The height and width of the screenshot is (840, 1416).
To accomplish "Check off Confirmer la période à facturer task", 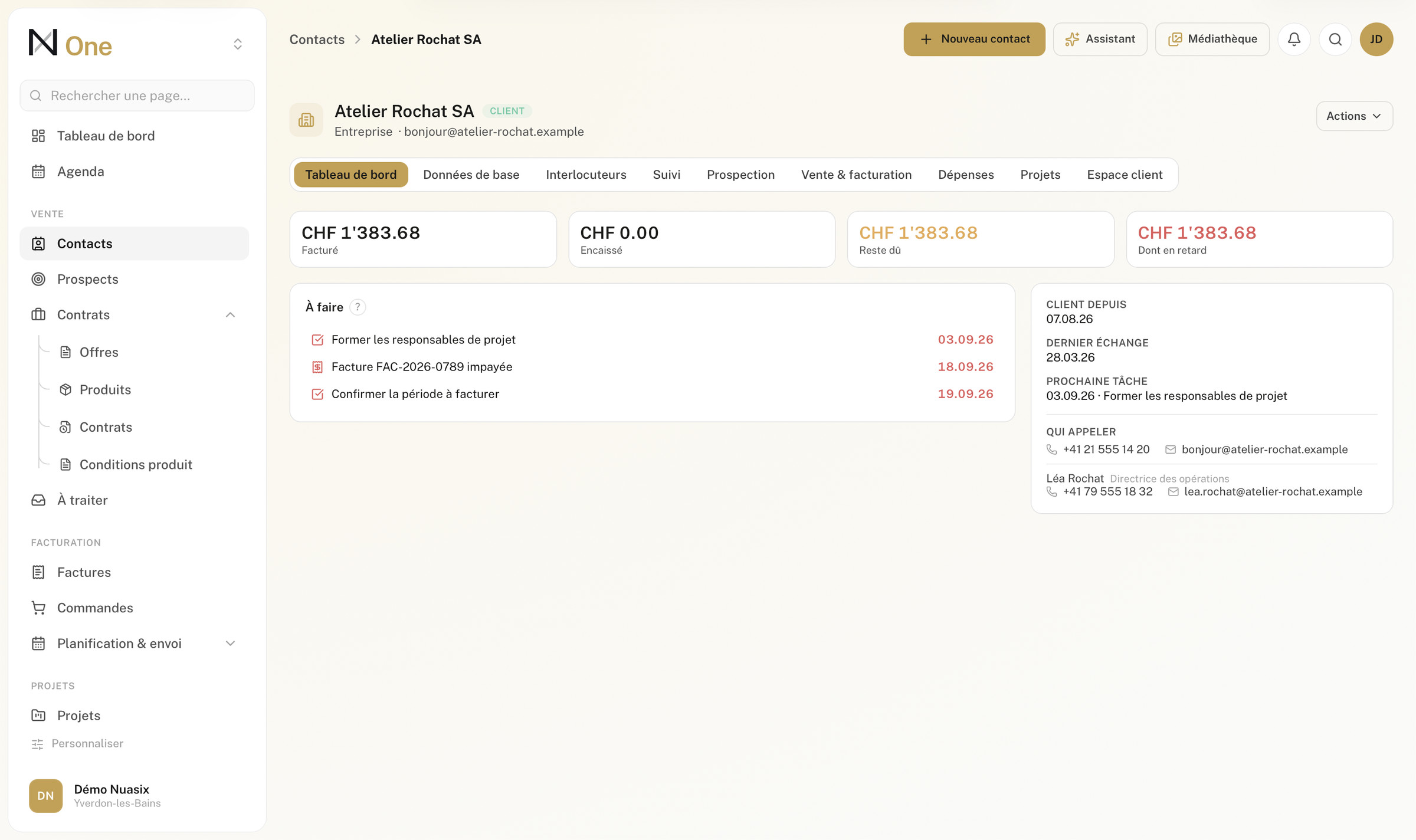I will [317, 394].
